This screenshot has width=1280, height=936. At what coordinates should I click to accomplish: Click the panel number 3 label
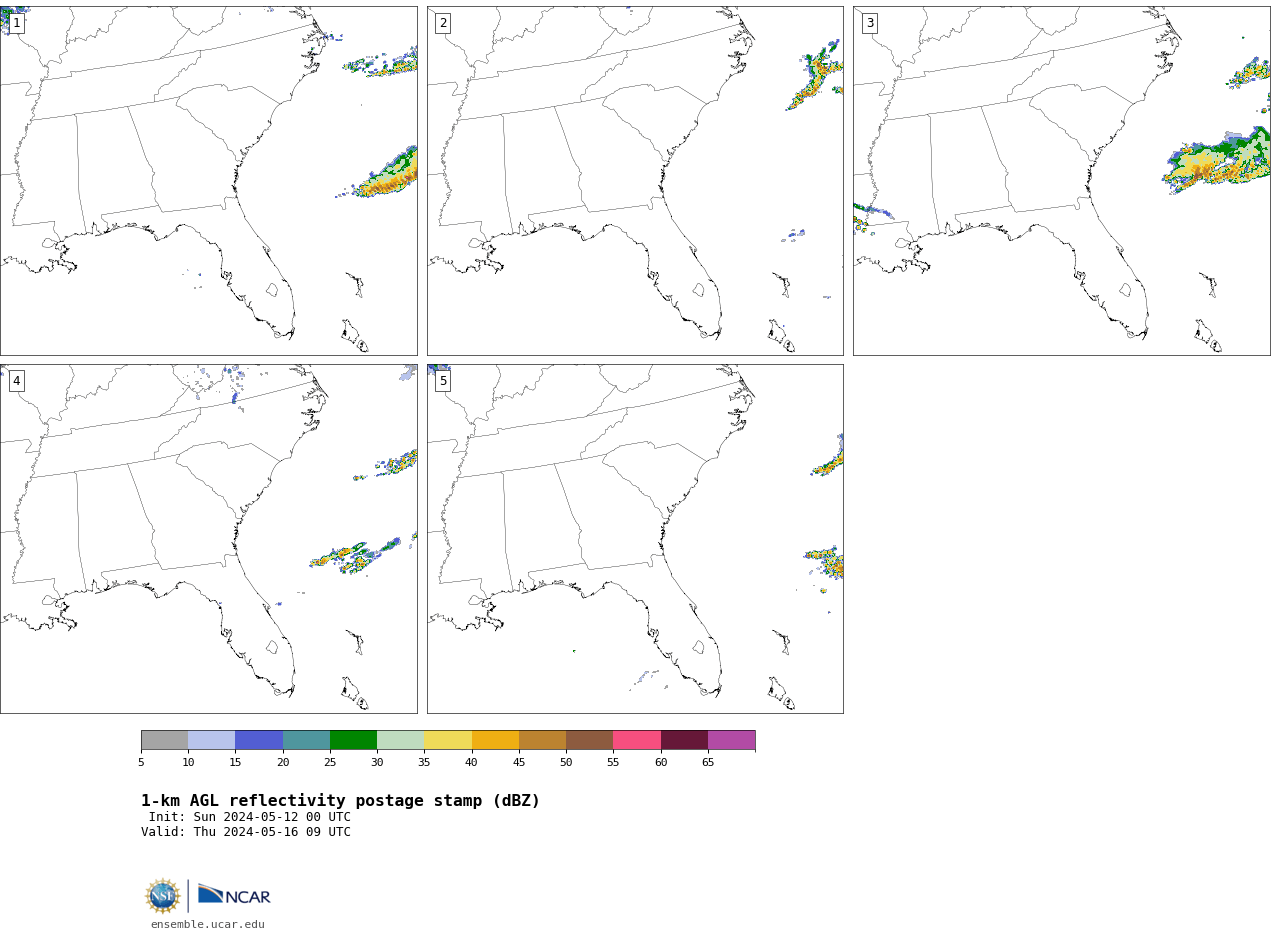[870, 23]
